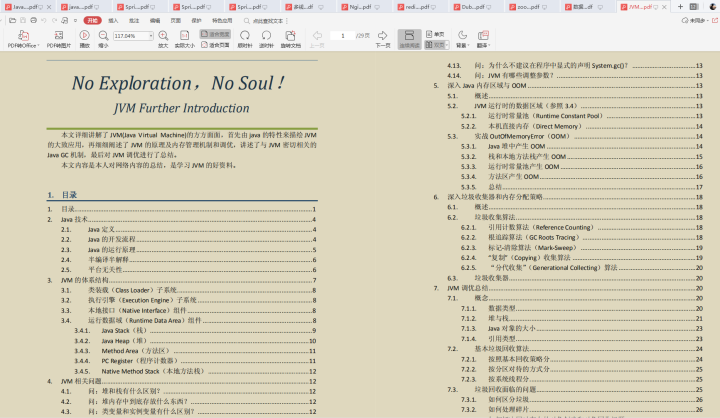Close the first Java...pdf tab
This screenshot has width=720, height=418.
pyautogui.click(x=49, y=7)
